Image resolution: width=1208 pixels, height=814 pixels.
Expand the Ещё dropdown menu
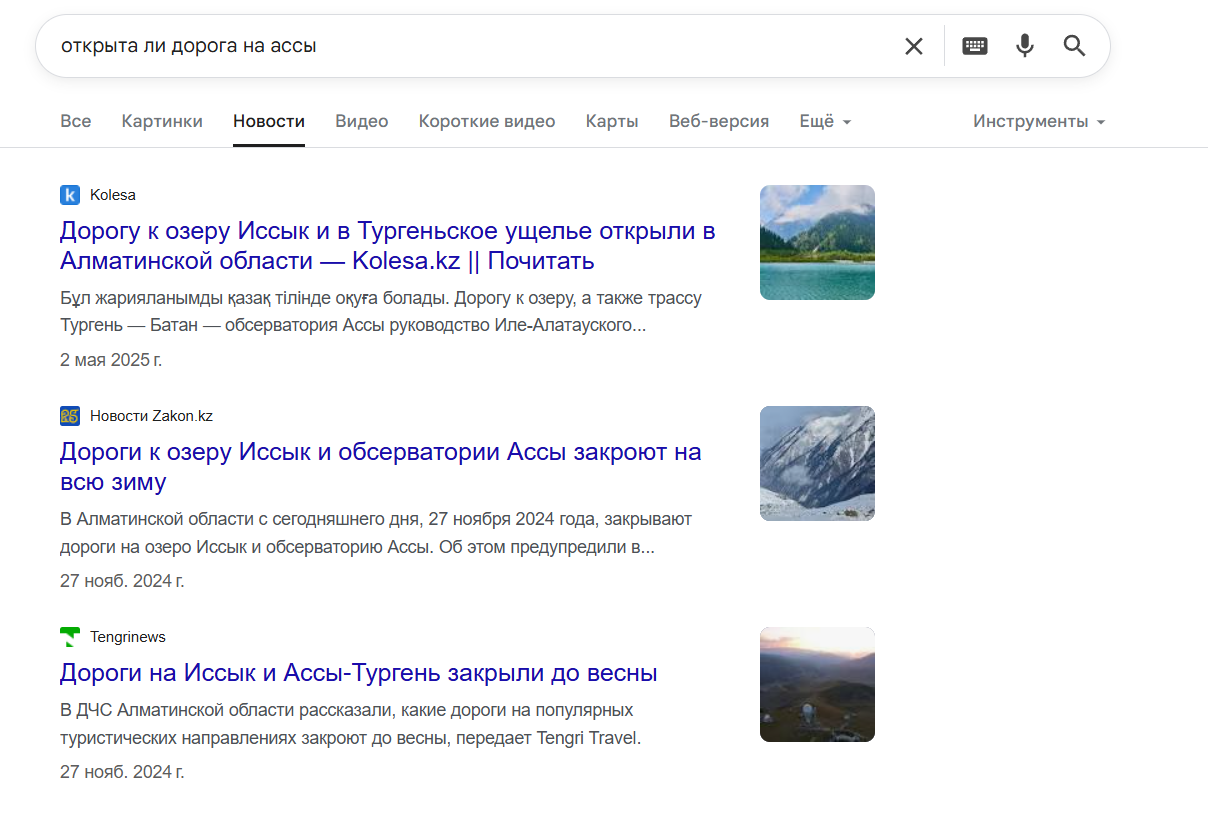825,121
